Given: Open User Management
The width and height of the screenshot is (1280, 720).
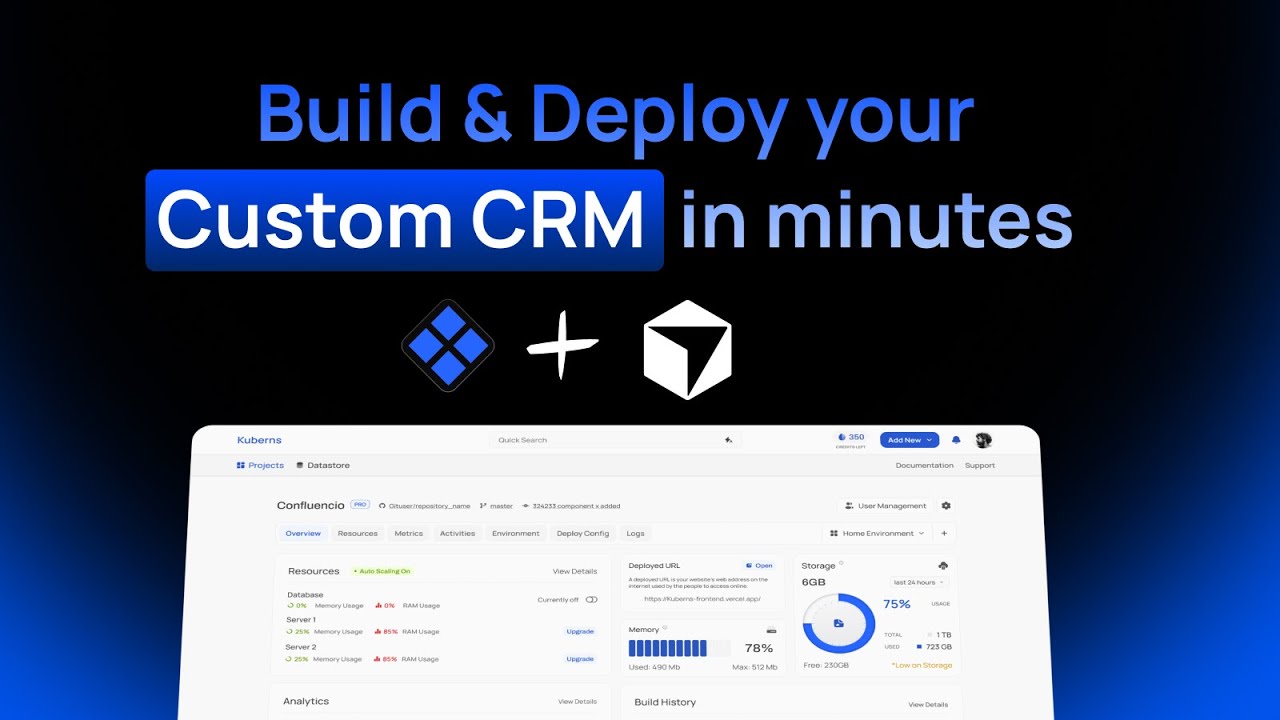Looking at the screenshot, I should pos(886,506).
